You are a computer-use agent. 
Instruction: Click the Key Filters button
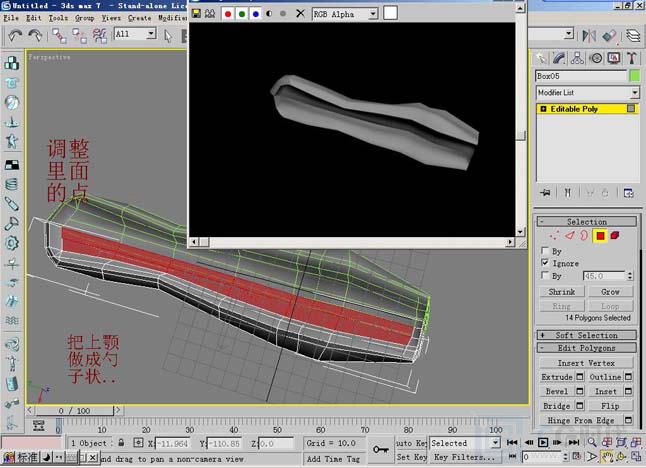click(465, 457)
